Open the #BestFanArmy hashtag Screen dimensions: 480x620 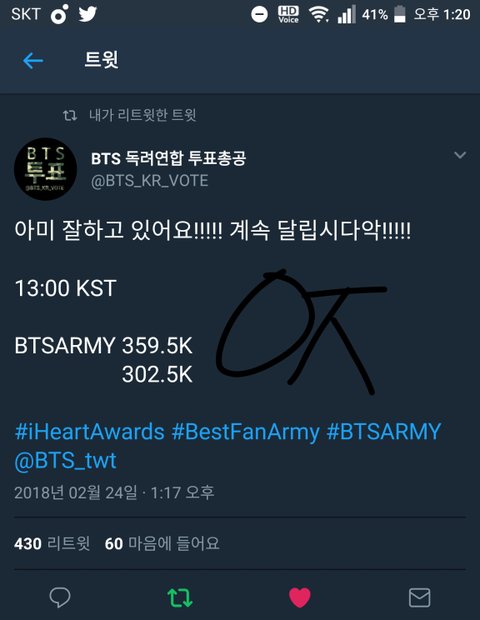point(245,431)
